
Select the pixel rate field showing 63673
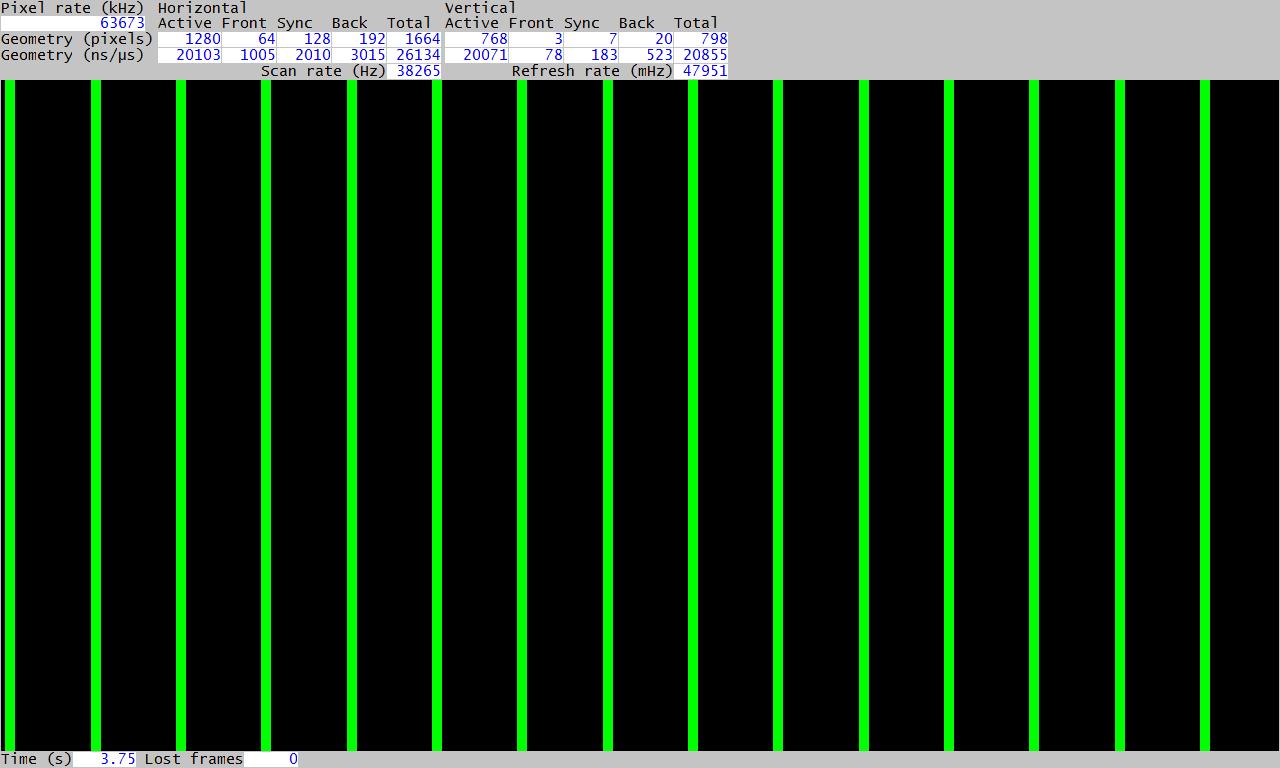73,23
